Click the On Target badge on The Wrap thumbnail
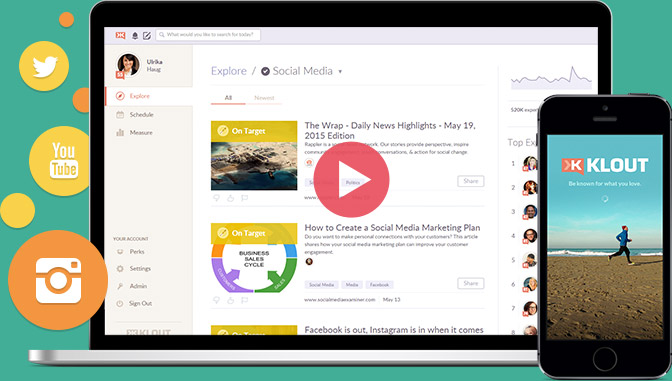Image resolution: width=672 pixels, height=381 pixels. click(x=254, y=131)
